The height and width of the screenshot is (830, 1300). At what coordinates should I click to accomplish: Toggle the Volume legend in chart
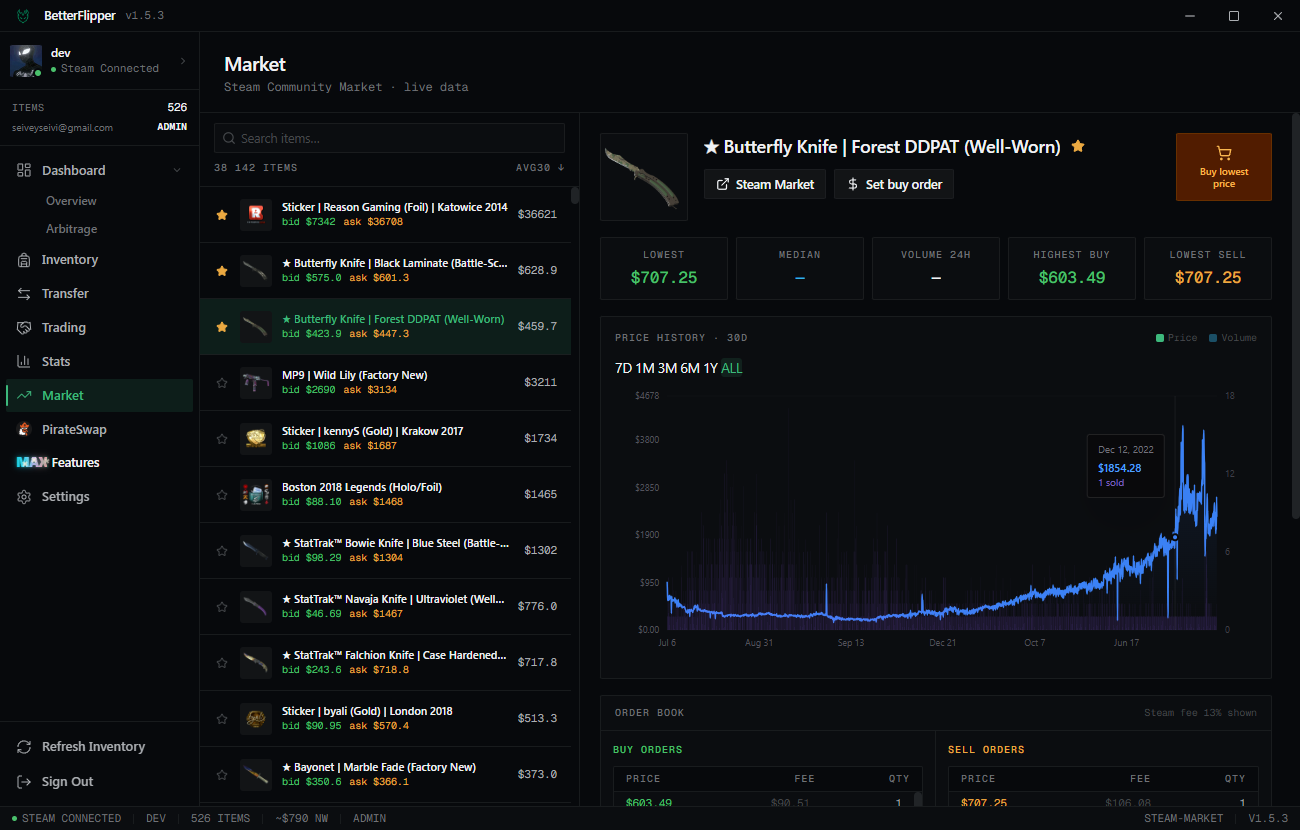[x=1232, y=338]
